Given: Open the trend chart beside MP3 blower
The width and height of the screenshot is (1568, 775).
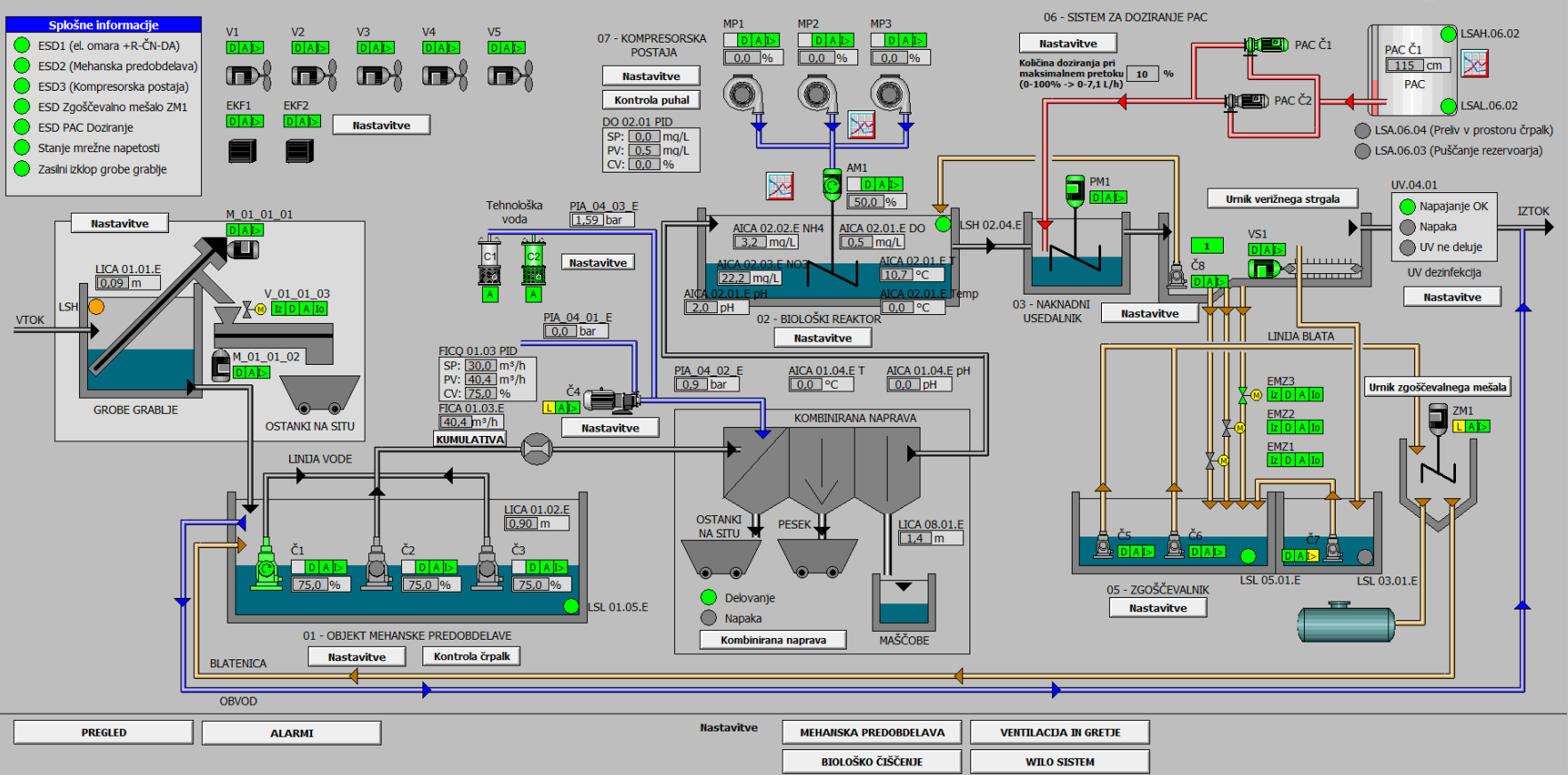Looking at the screenshot, I should (x=861, y=125).
